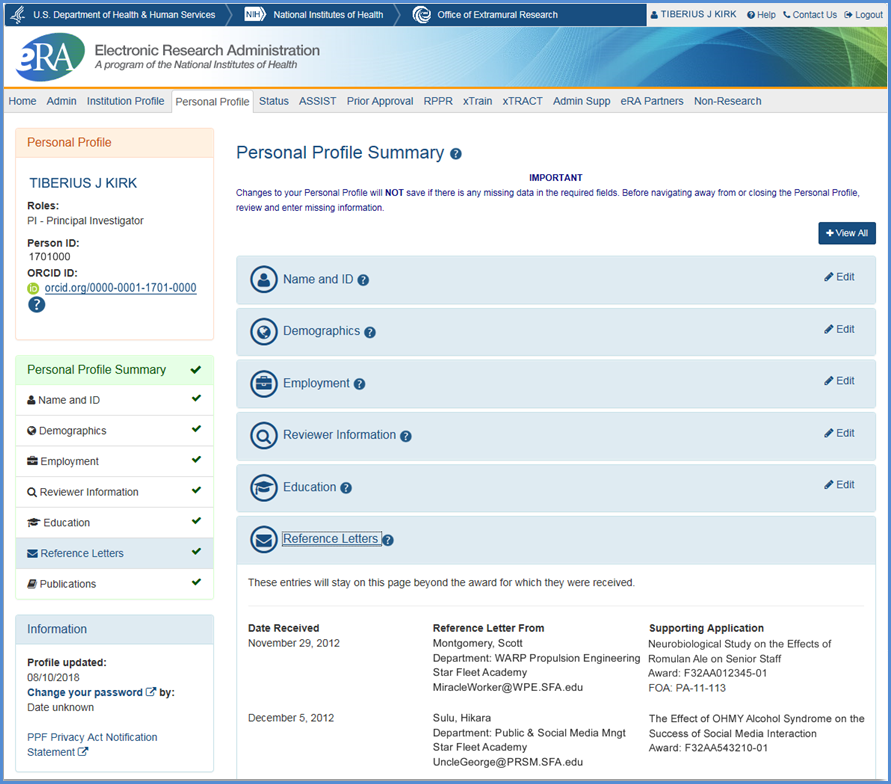Image resolution: width=891 pixels, height=784 pixels.
Task: Select Personal Profile Summary in sidebar
Action: (x=114, y=370)
